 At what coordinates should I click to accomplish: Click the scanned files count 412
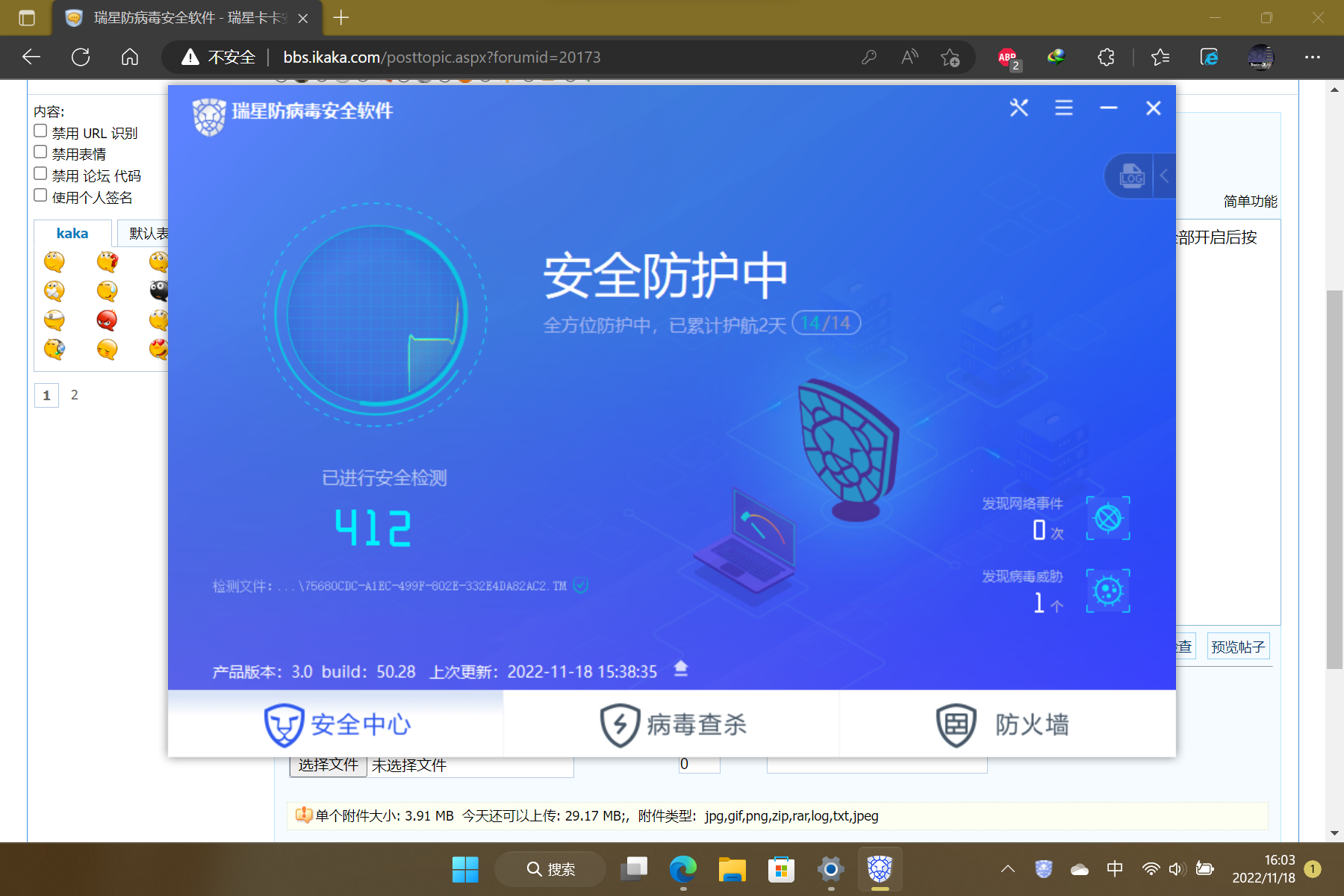point(373,529)
